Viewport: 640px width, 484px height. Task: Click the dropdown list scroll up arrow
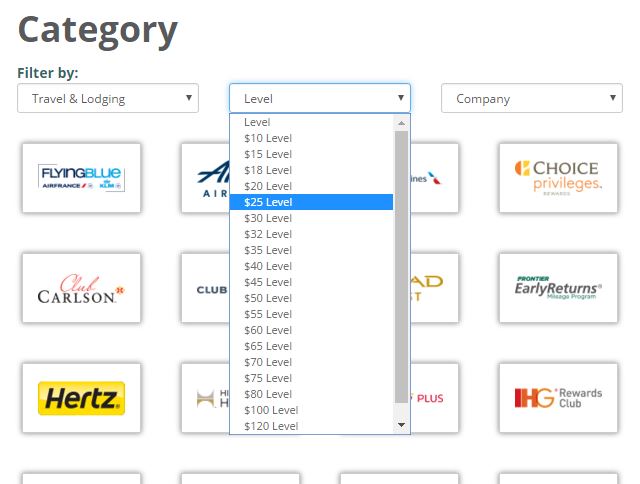click(x=401, y=123)
